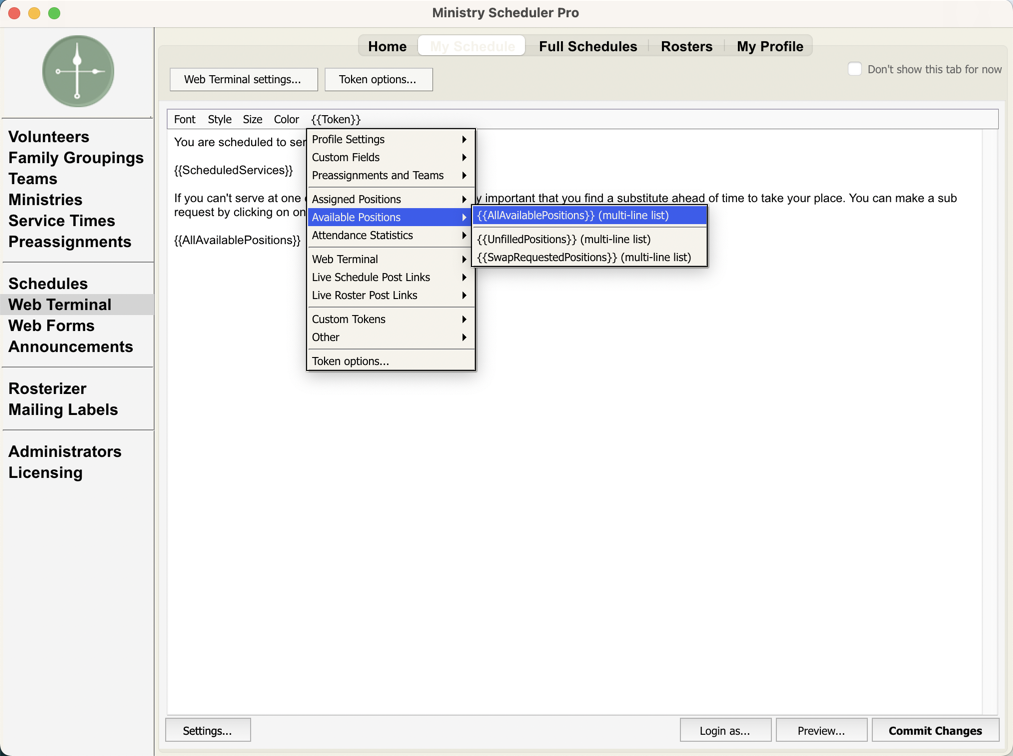This screenshot has width=1013, height=756.
Task: Click the {{AllAvailablePositions}} token in editor body
Action: pyautogui.click(x=237, y=240)
